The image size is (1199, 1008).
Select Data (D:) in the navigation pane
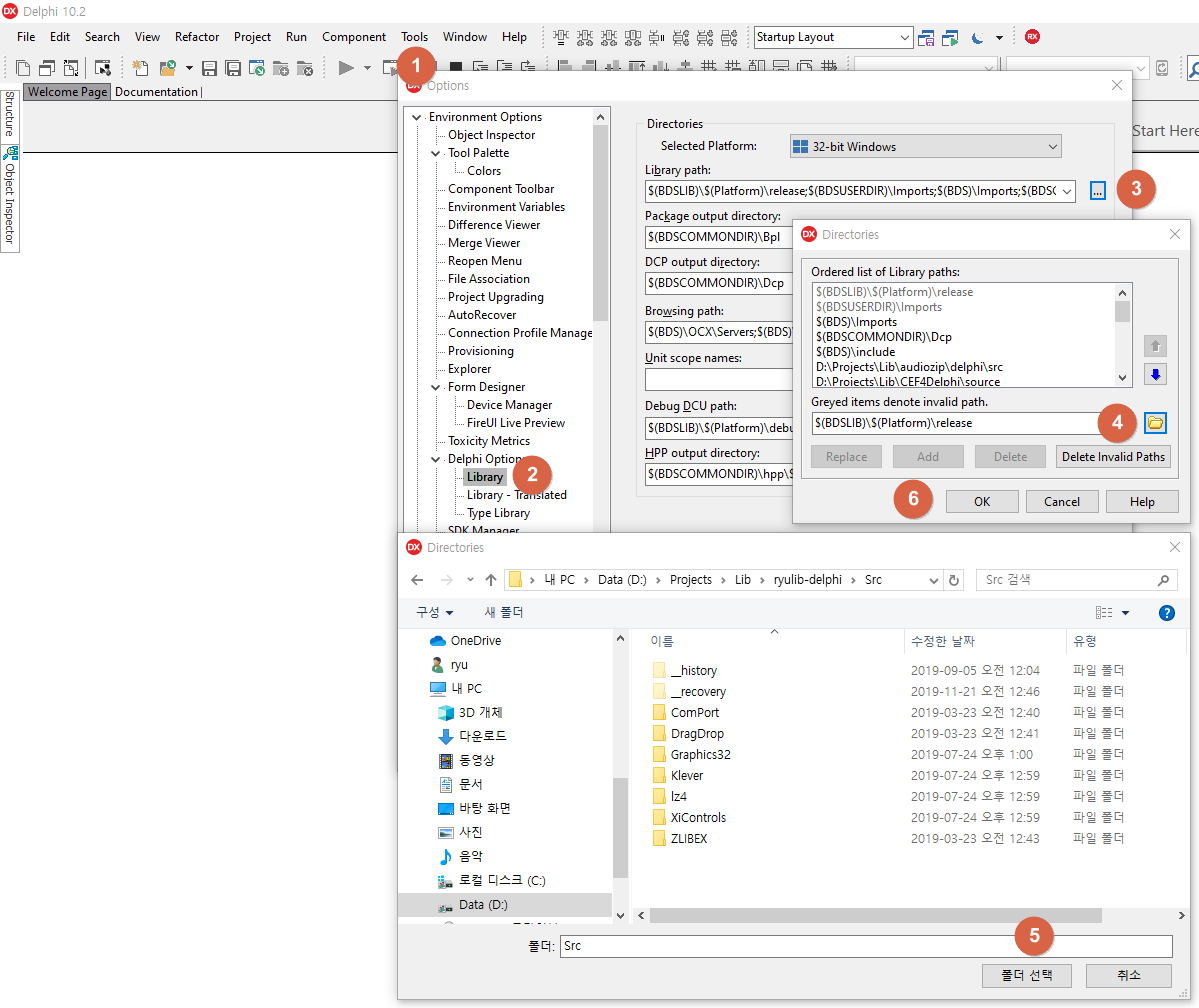483,905
